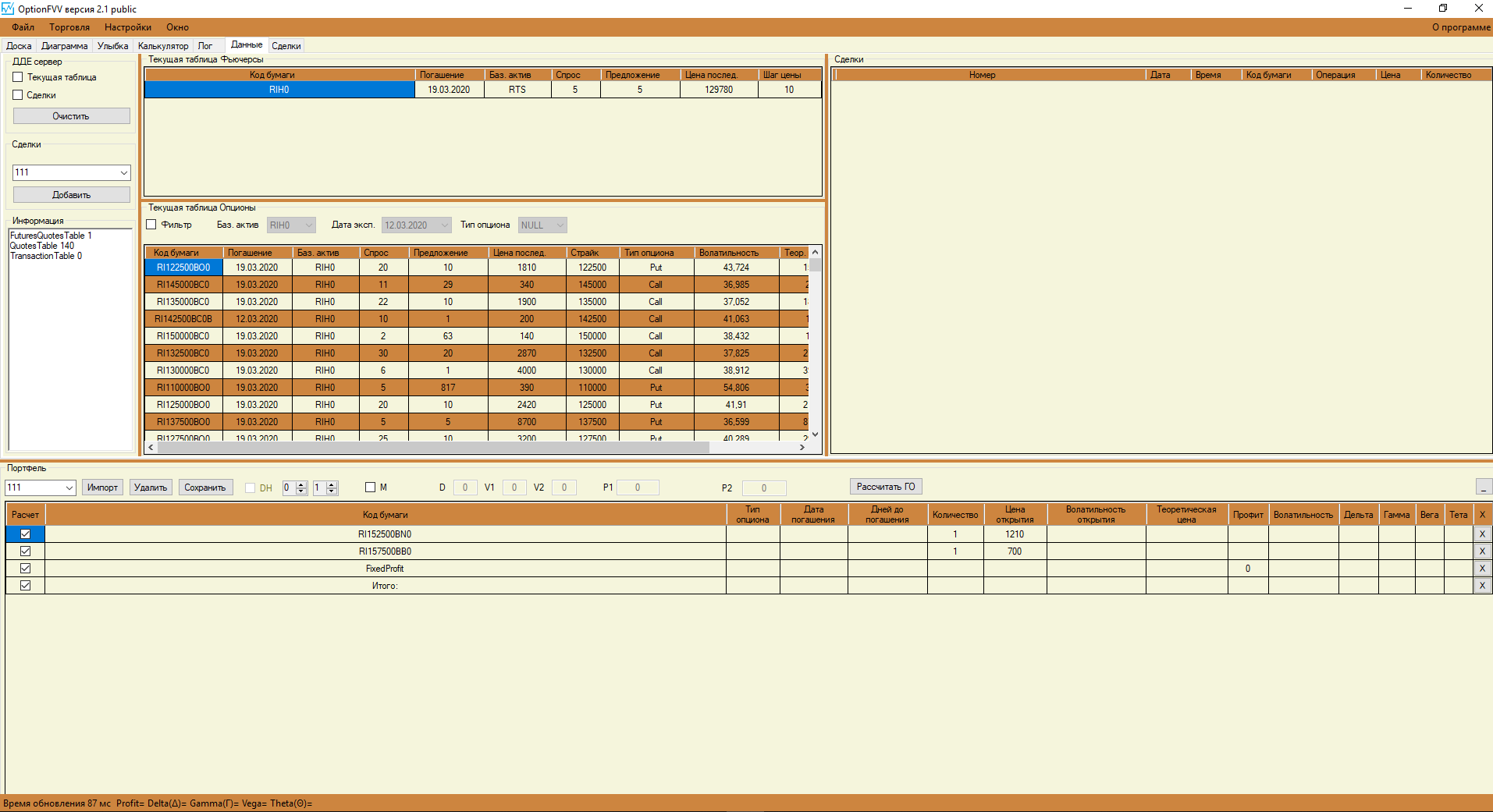Click the V2 input field

(x=564, y=488)
